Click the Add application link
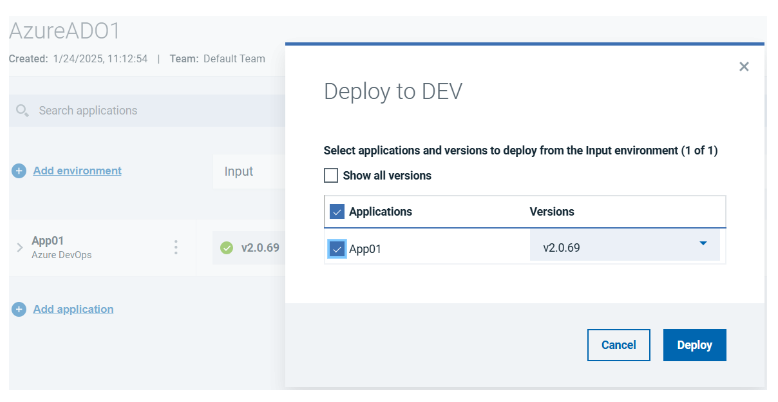 (x=73, y=310)
